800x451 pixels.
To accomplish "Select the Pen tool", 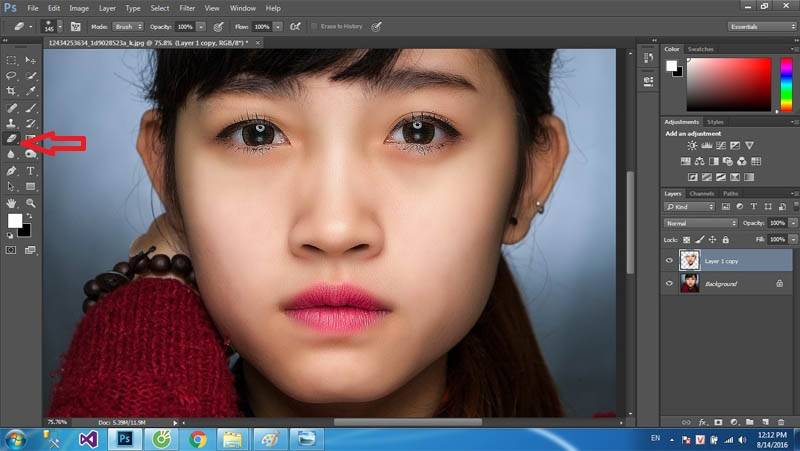I will (11, 171).
